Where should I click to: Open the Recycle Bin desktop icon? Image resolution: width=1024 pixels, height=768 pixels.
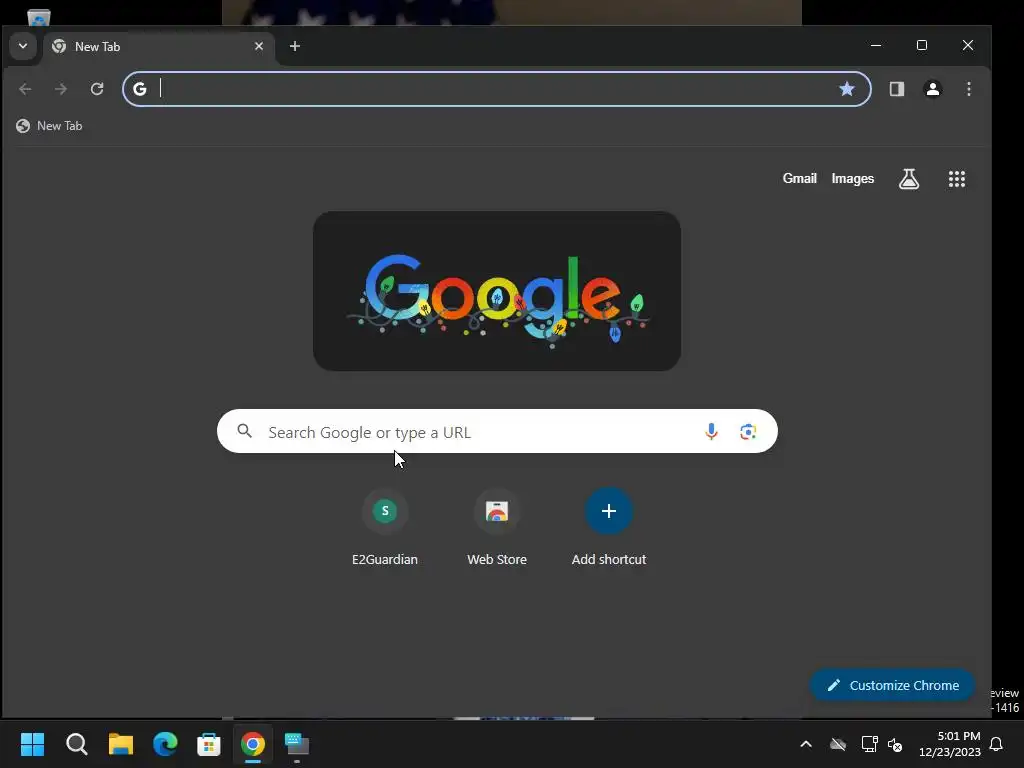pyautogui.click(x=39, y=16)
